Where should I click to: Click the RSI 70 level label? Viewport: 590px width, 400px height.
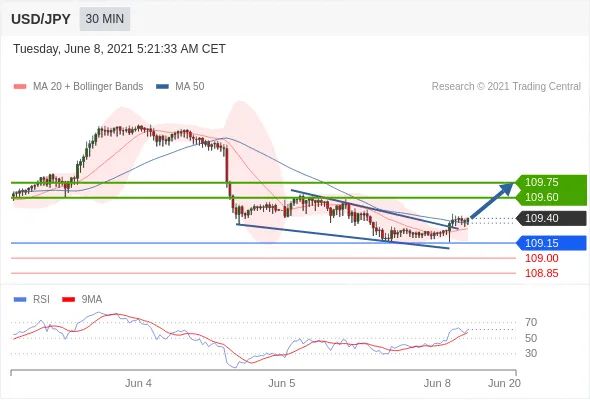[531, 322]
